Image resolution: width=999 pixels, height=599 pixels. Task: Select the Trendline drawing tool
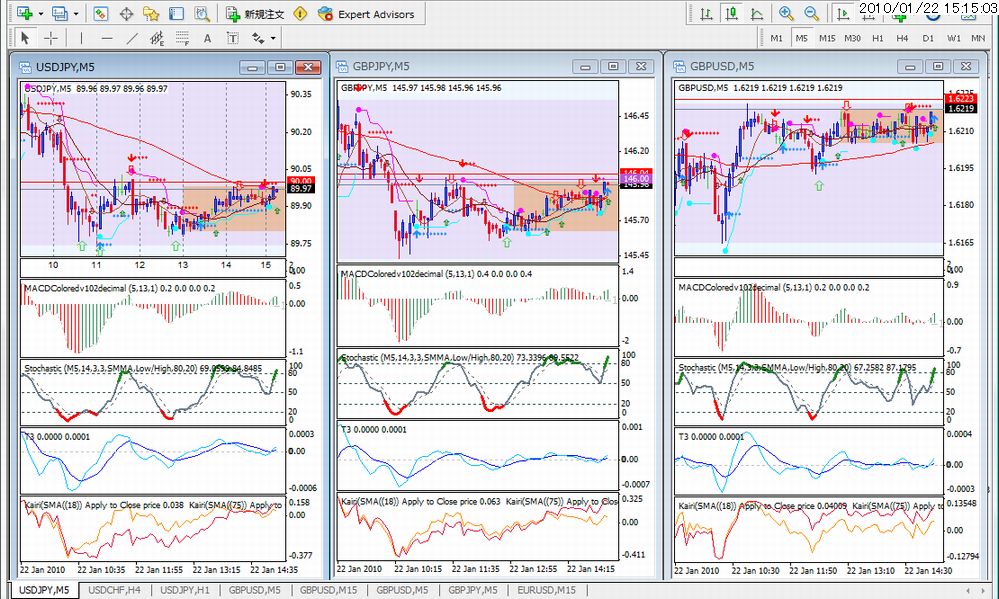click(x=131, y=38)
